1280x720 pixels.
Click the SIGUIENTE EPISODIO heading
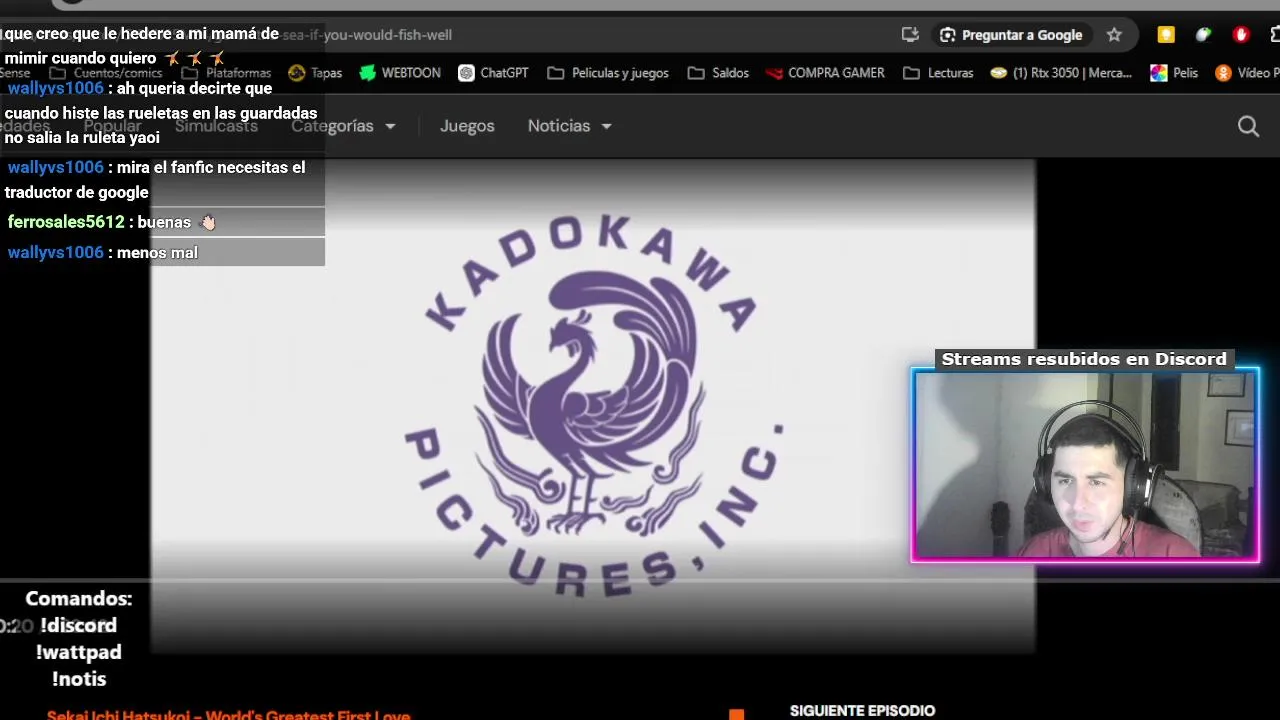pos(862,711)
